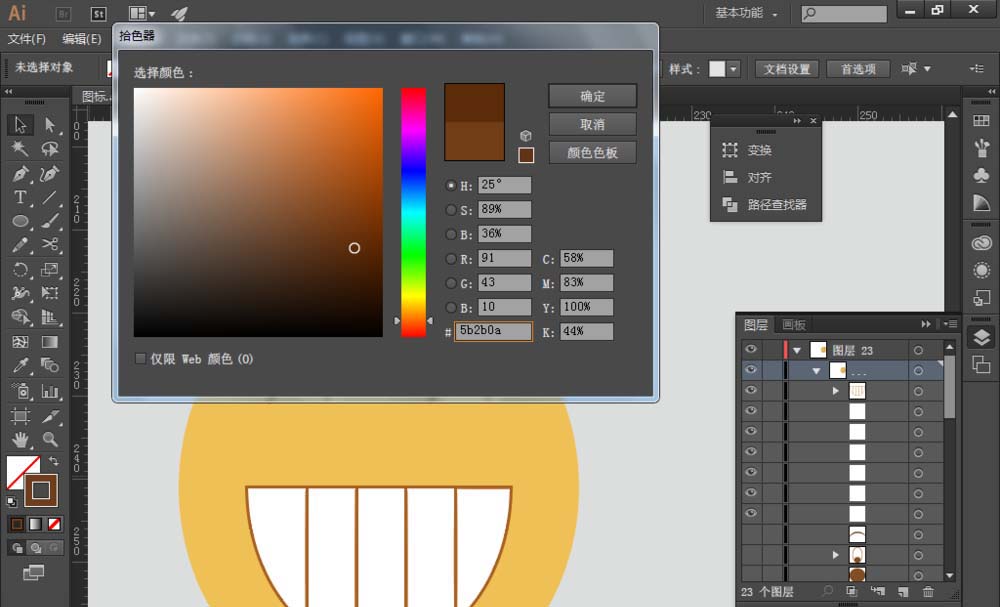Focus the hex color field 5b2b0a
This screenshot has width=1000, height=607.
[x=493, y=331]
